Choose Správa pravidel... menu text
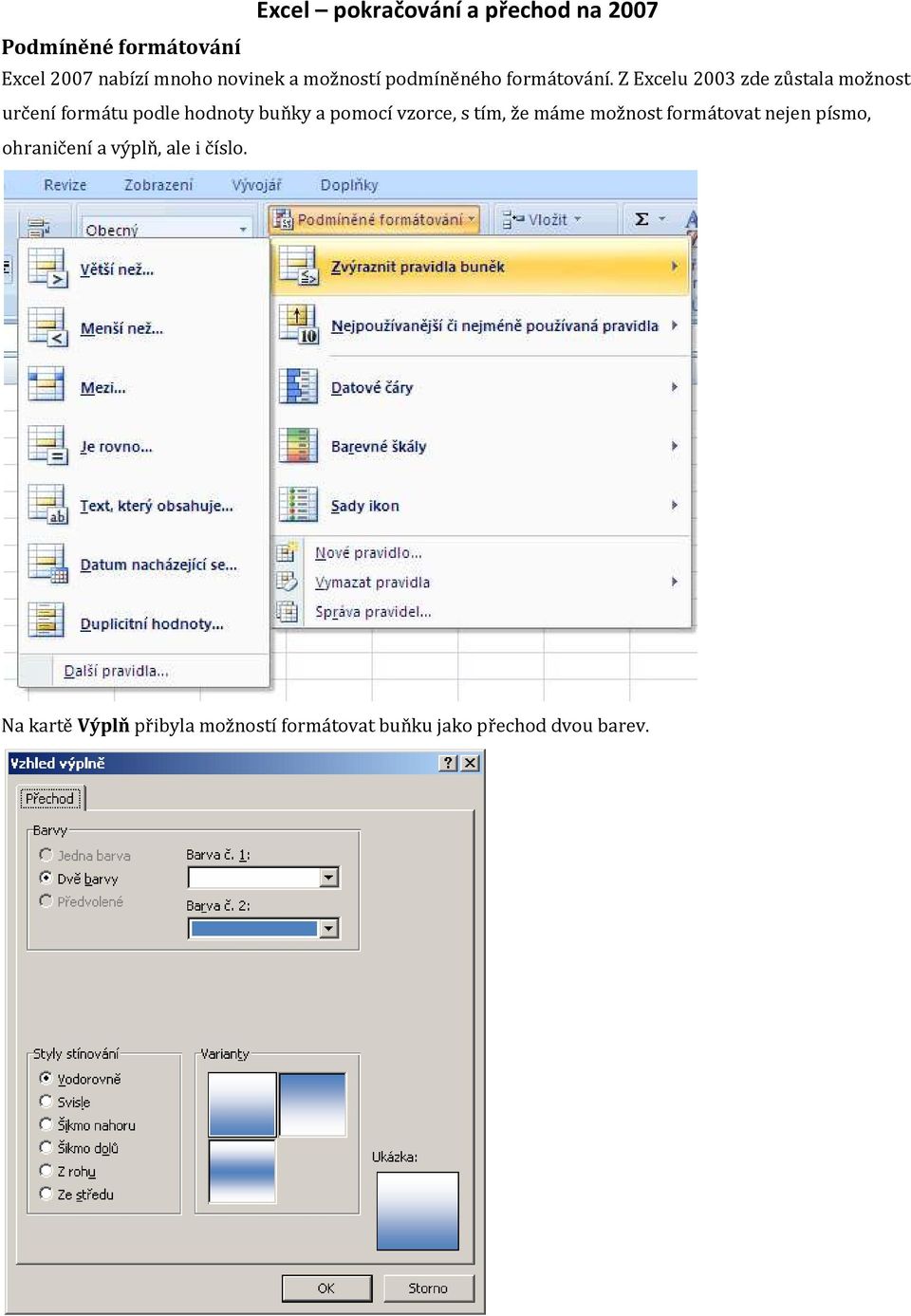Screen dimensions: 911x1316 click(373, 611)
